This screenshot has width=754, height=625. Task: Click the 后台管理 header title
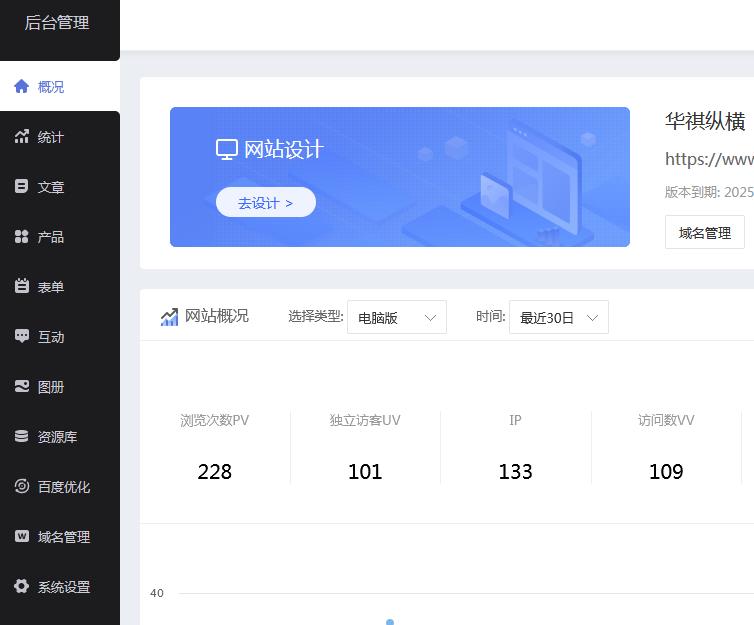[57, 23]
